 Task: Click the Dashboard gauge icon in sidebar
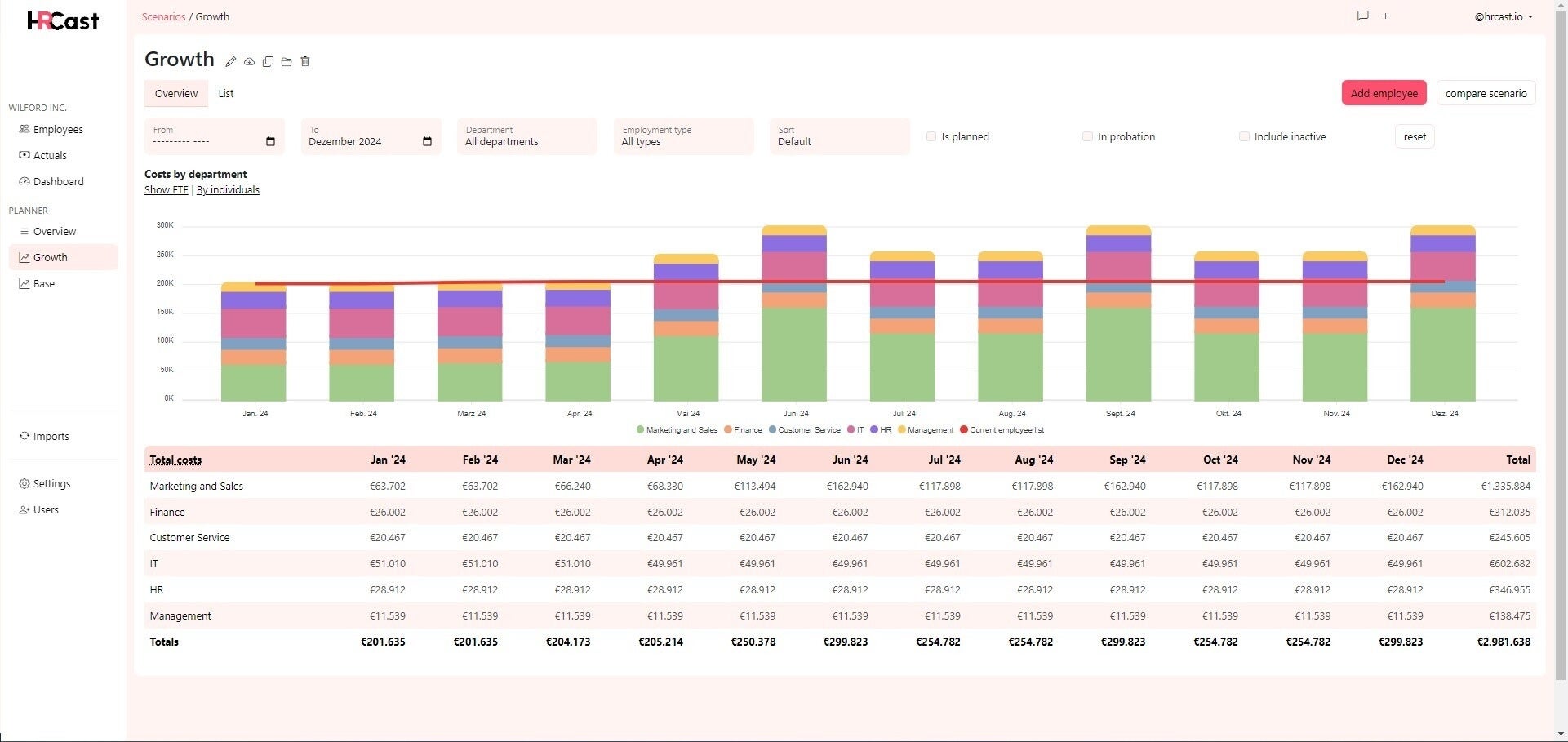tap(24, 181)
